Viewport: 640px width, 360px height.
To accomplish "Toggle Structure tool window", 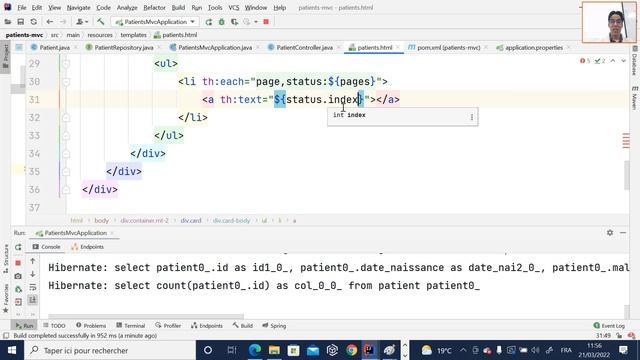I will (6, 258).
